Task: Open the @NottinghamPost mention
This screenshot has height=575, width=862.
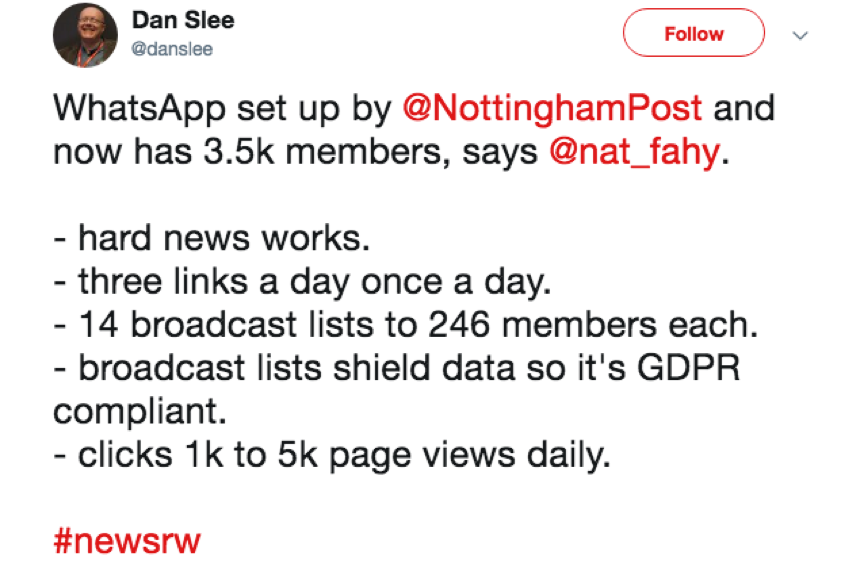Action: click(552, 108)
